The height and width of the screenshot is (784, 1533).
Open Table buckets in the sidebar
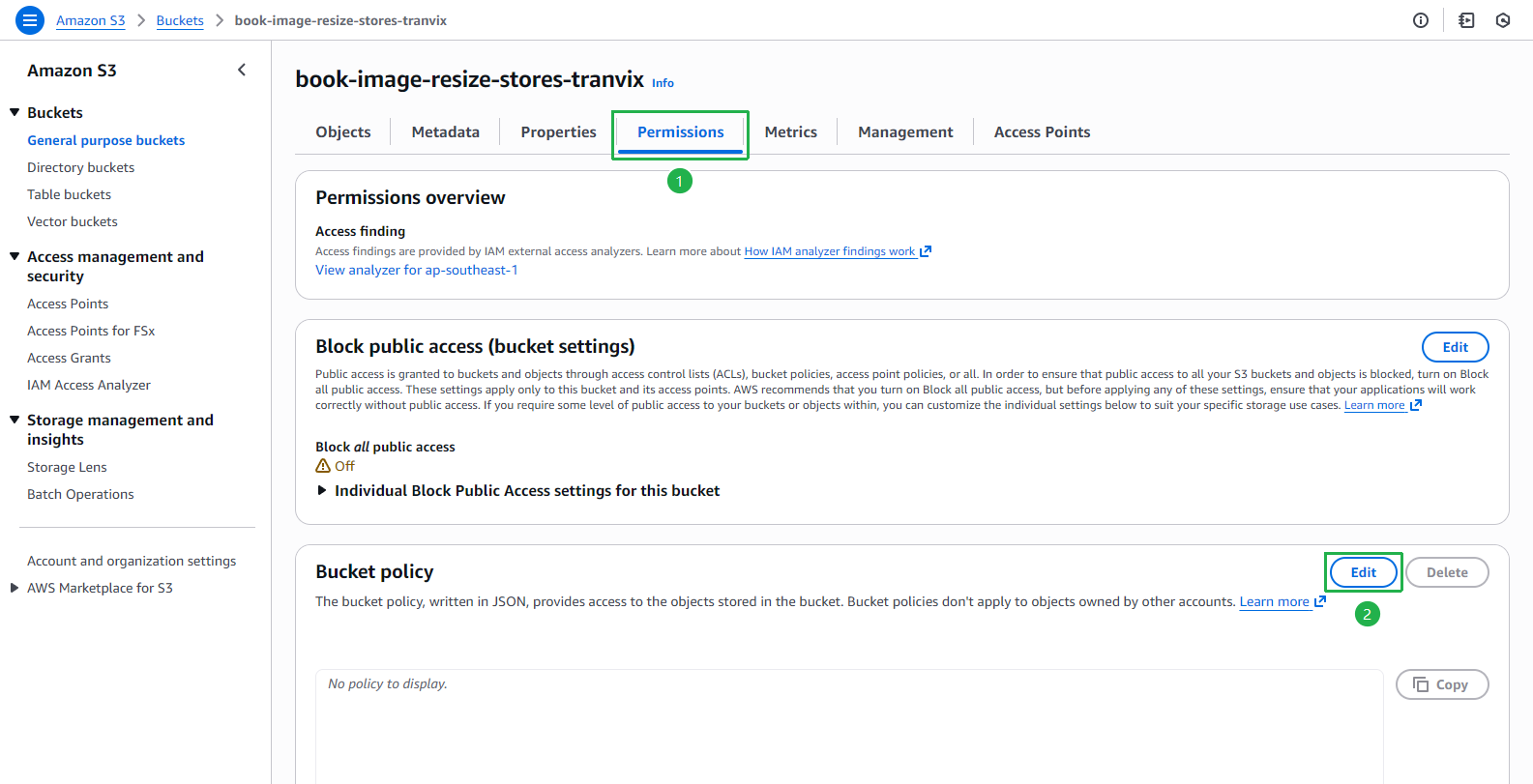[70, 194]
